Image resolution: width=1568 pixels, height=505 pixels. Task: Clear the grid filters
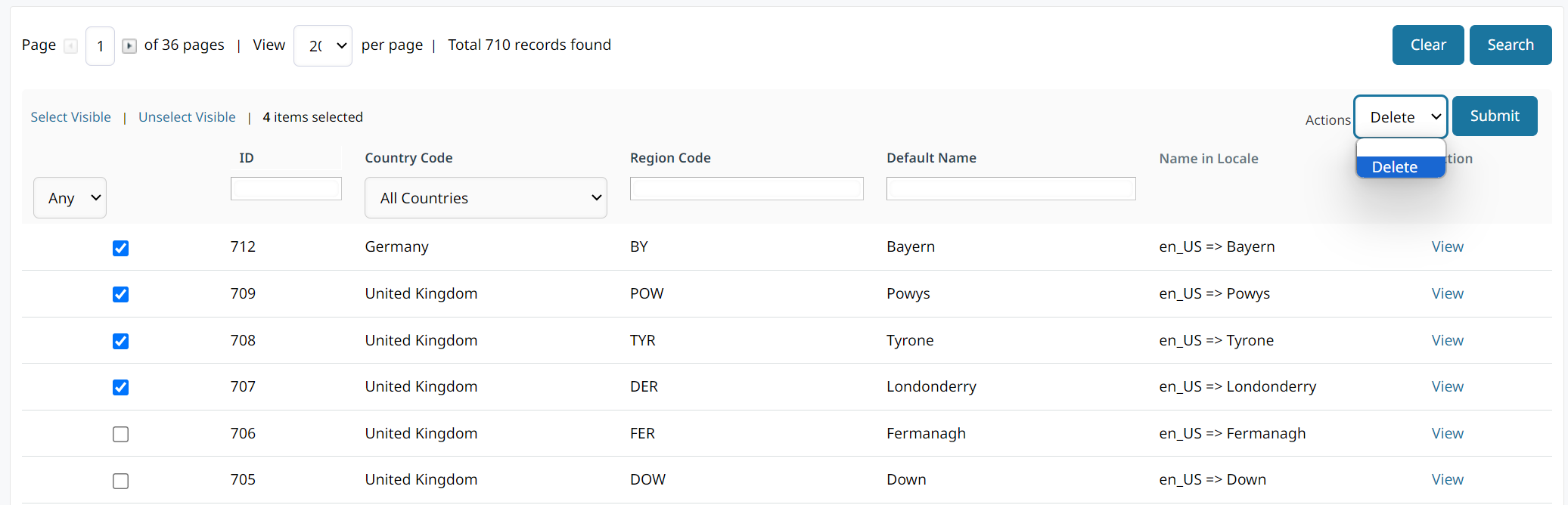click(x=1427, y=45)
